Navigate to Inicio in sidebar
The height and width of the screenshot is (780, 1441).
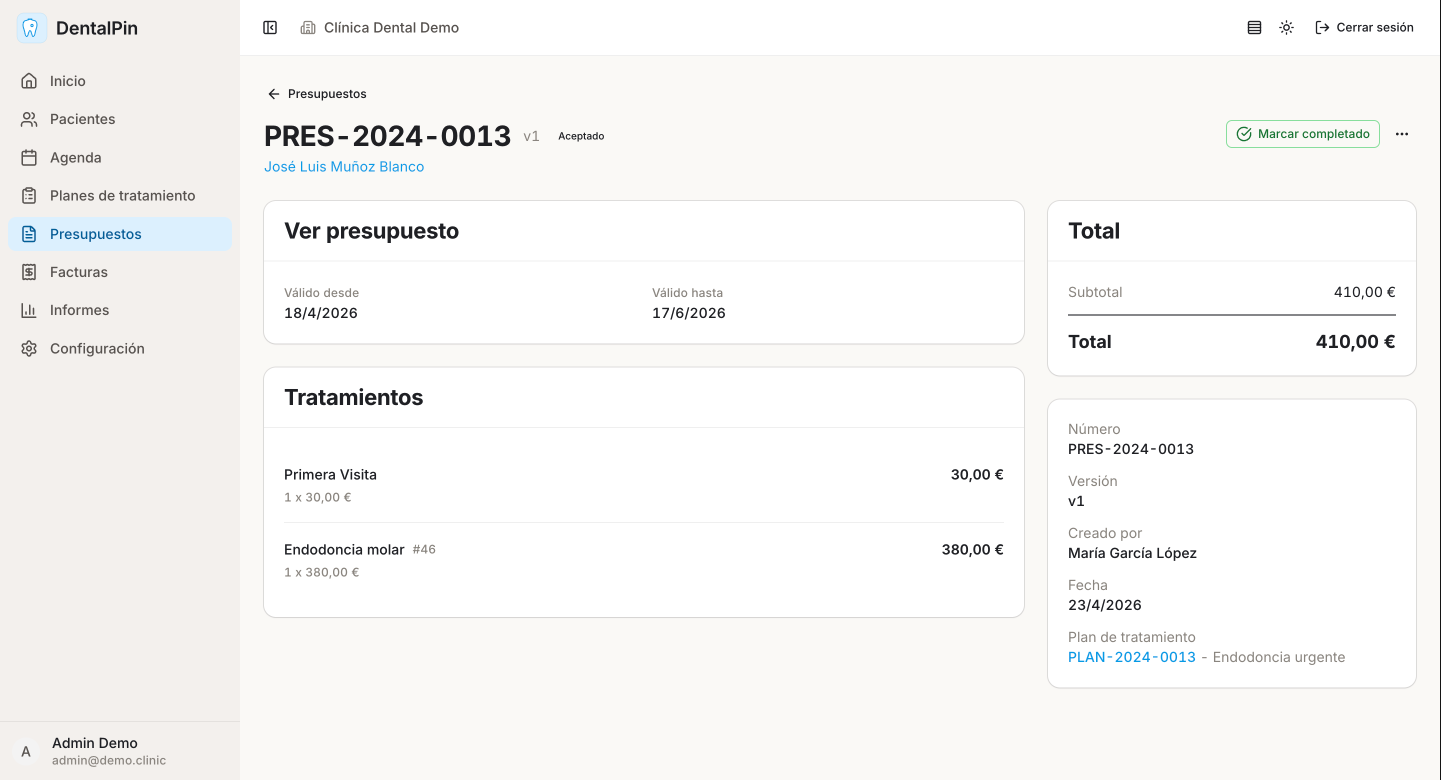(x=68, y=81)
